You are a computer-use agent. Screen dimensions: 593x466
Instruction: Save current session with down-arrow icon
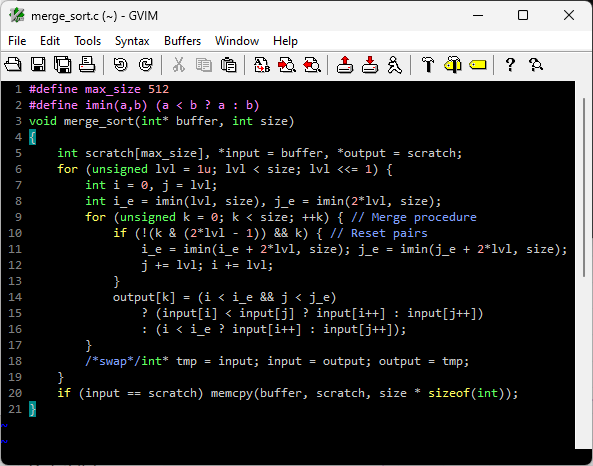pos(370,64)
